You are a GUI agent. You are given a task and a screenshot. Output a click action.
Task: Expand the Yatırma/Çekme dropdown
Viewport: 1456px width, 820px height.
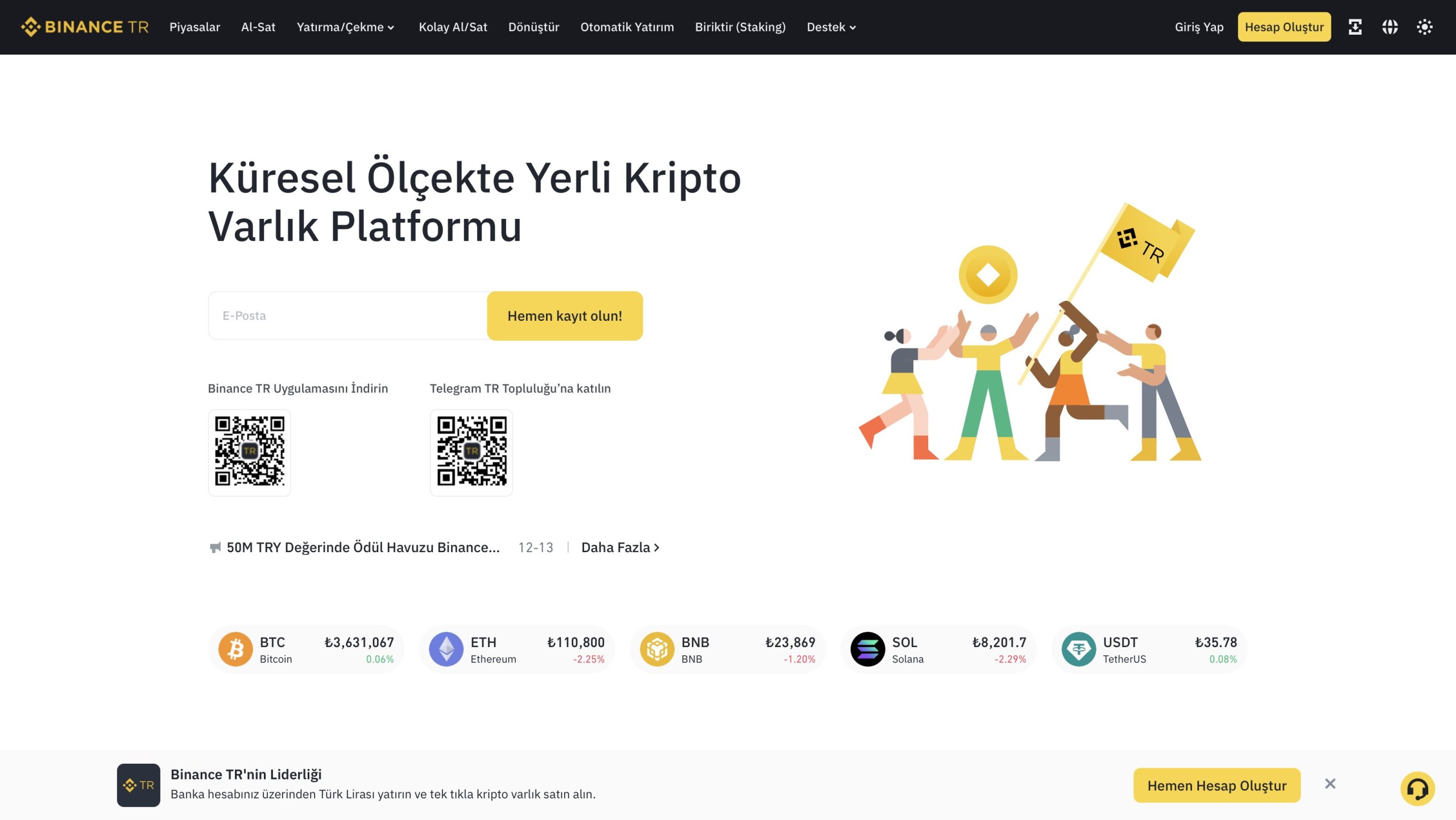(x=345, y=27)
